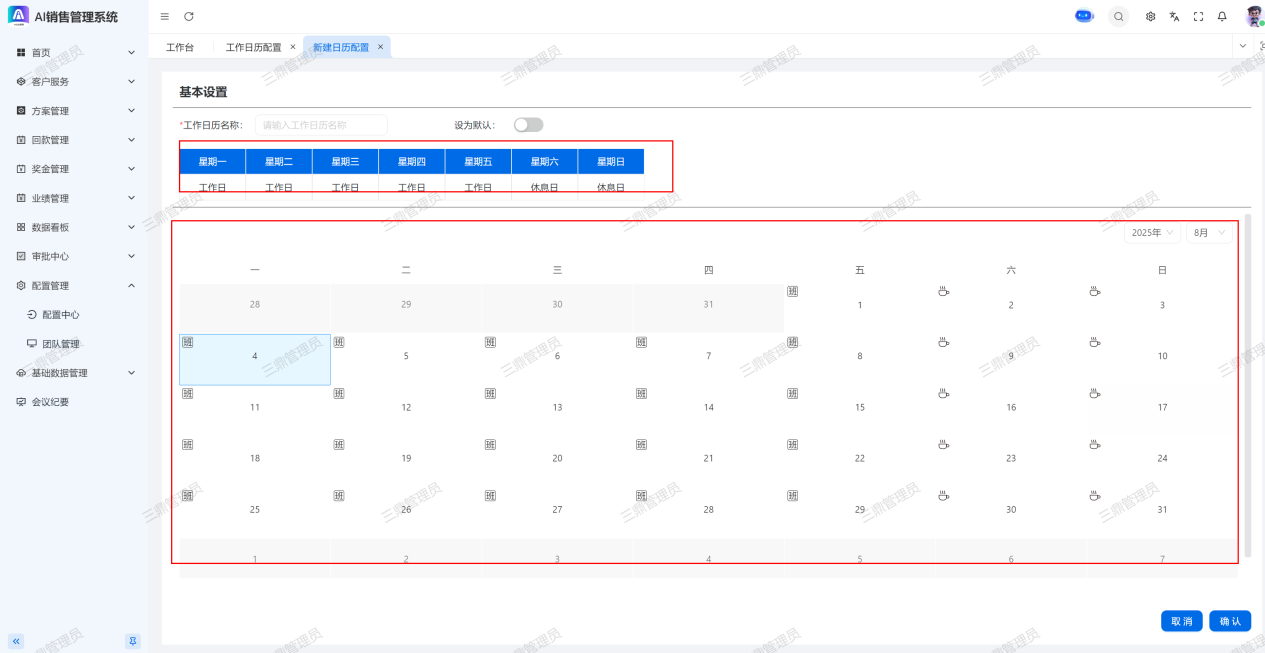The image size is (1265, 653).
Task: Toggle 星期六 rest day column header
Action: click(x=544, y=161)
